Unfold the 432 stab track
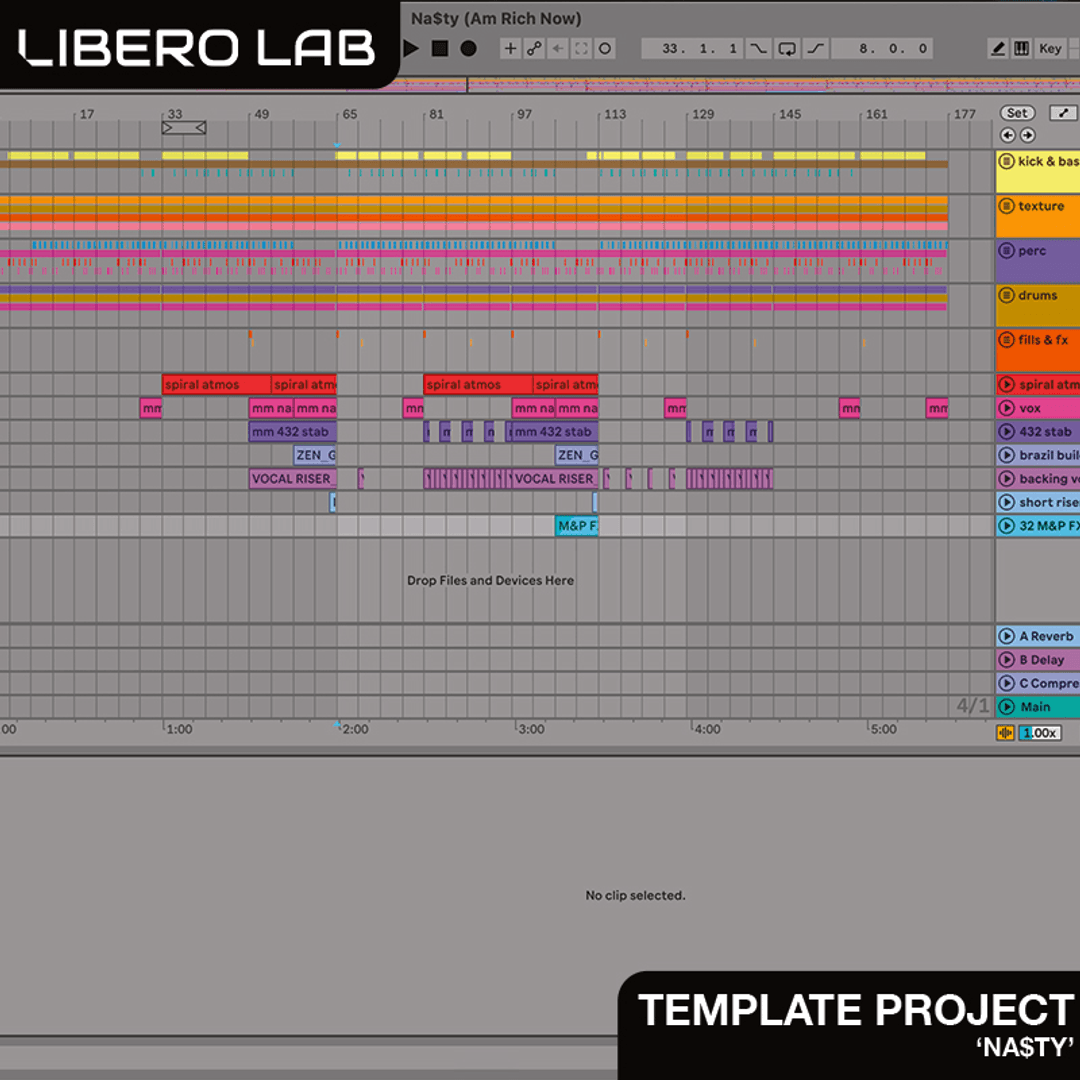Screen dimensions: 1080x1080 [1006, 431]
